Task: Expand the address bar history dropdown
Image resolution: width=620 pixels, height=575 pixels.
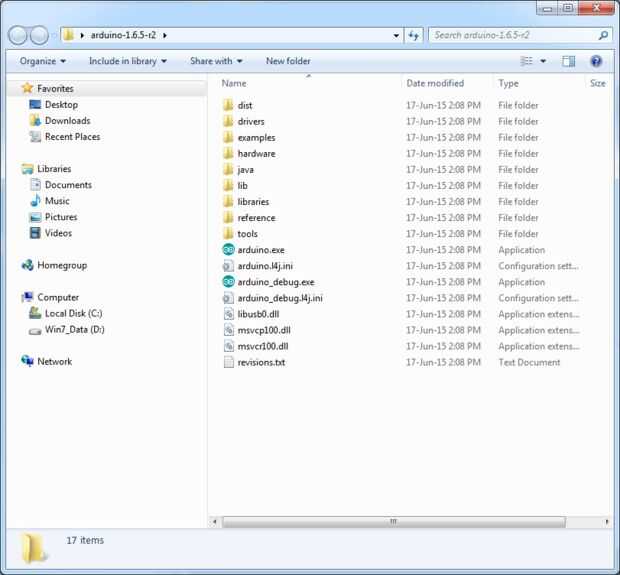Action: (x=396, y=36)
